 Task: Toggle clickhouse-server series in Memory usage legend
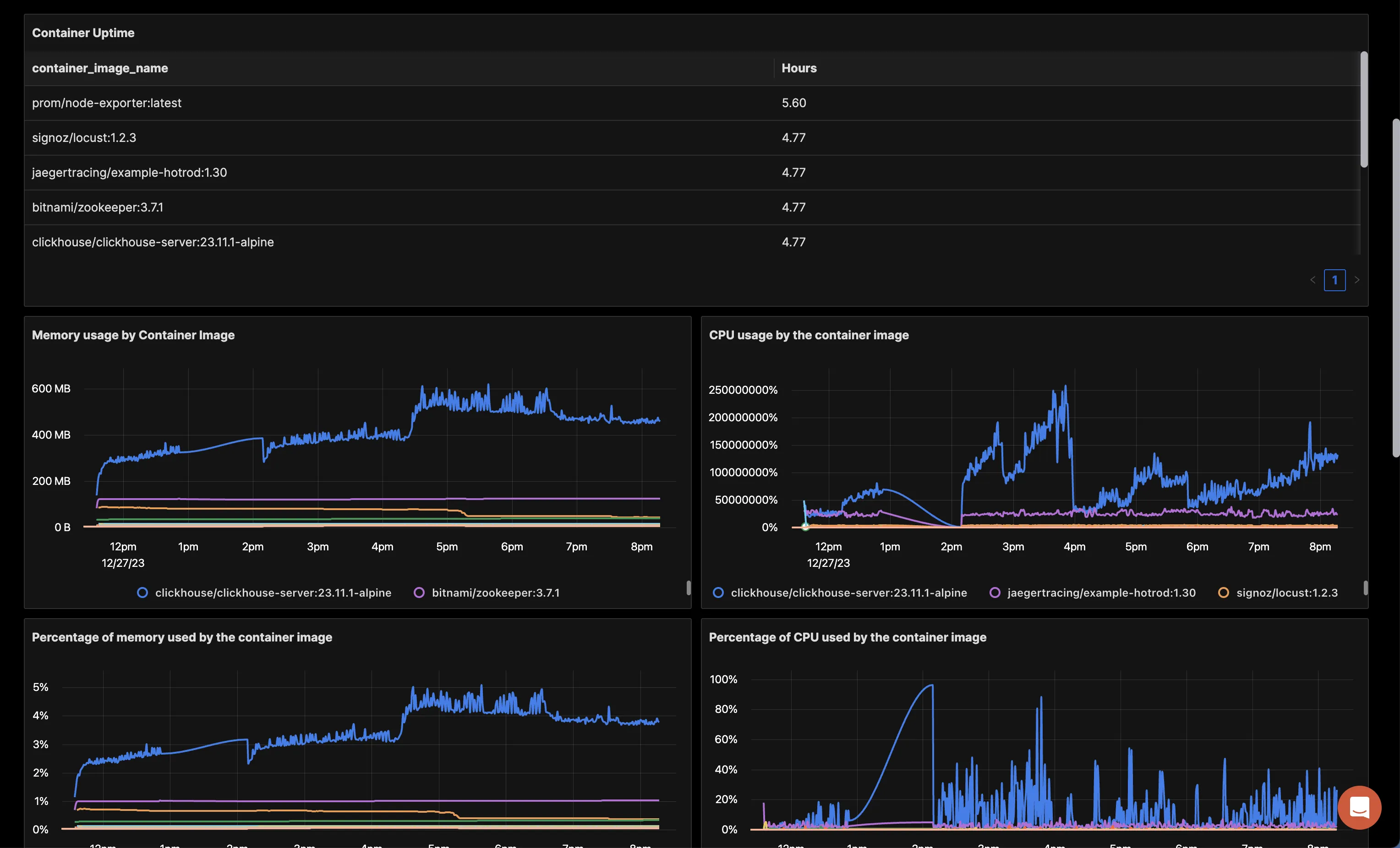pos(264,593)
